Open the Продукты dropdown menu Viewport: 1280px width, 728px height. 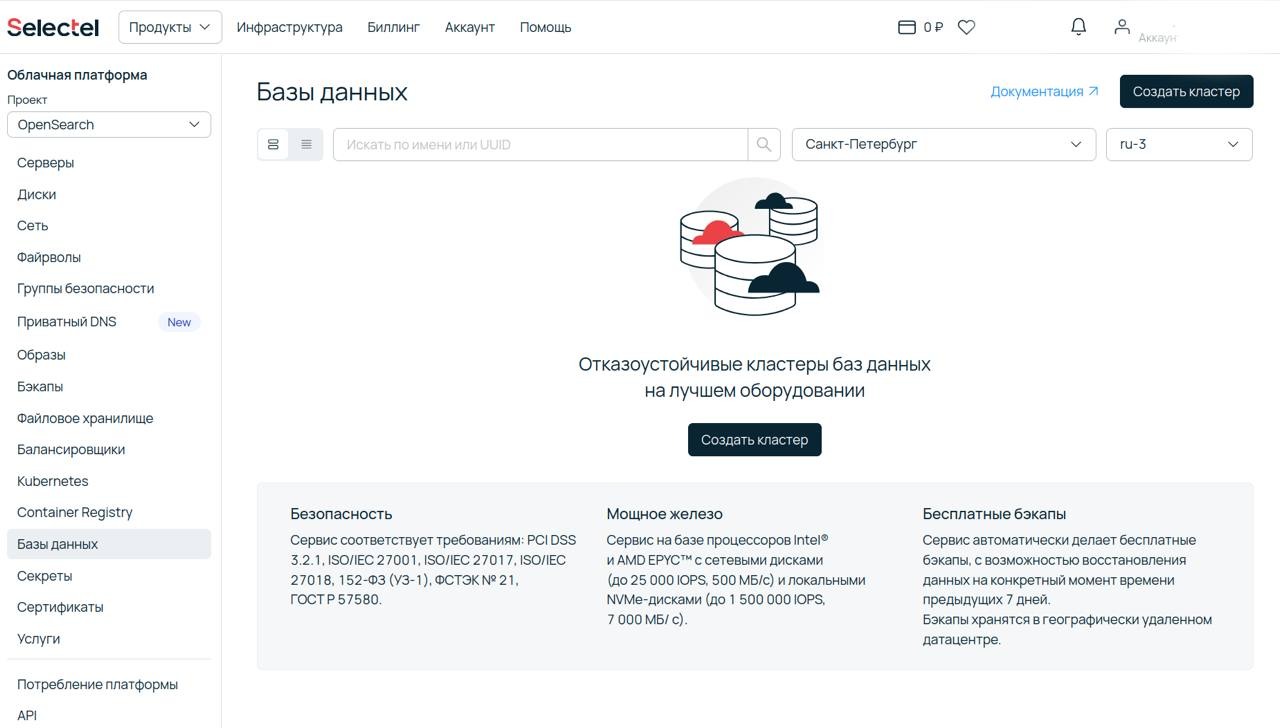pos(169,27)
